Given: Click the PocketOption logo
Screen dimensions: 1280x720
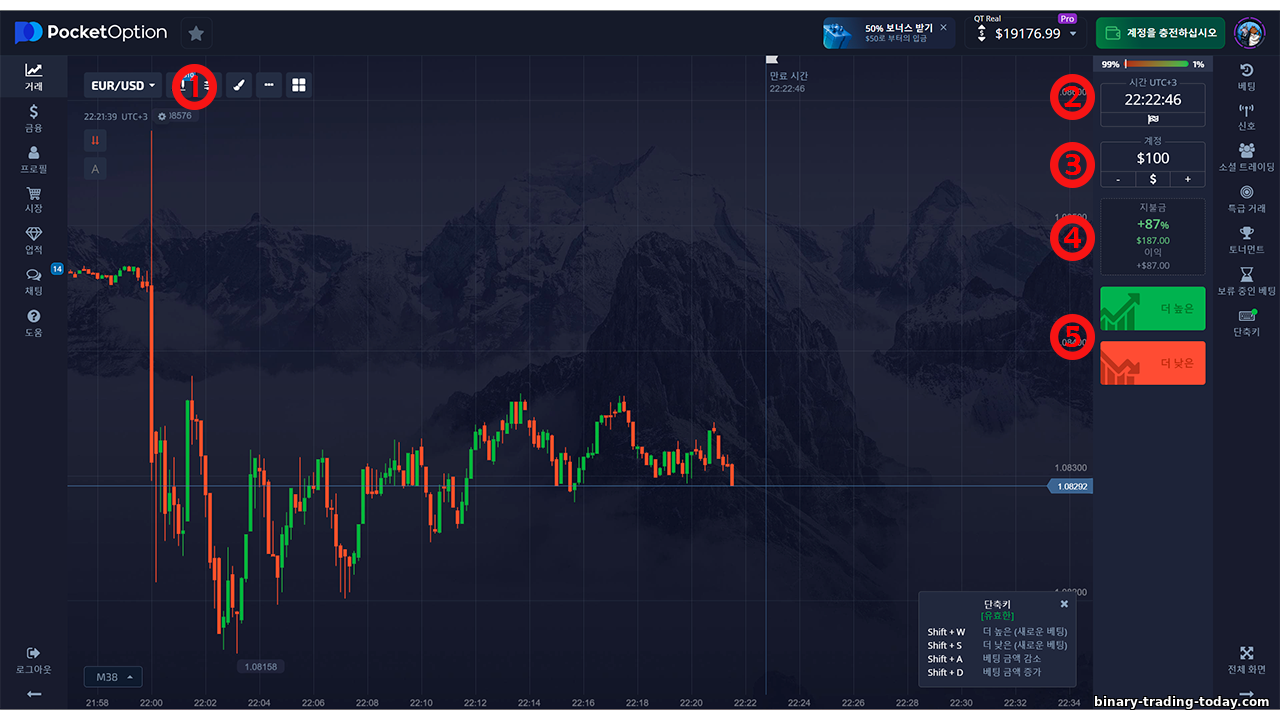Looking at the screenshot, I should coord(90,32).
